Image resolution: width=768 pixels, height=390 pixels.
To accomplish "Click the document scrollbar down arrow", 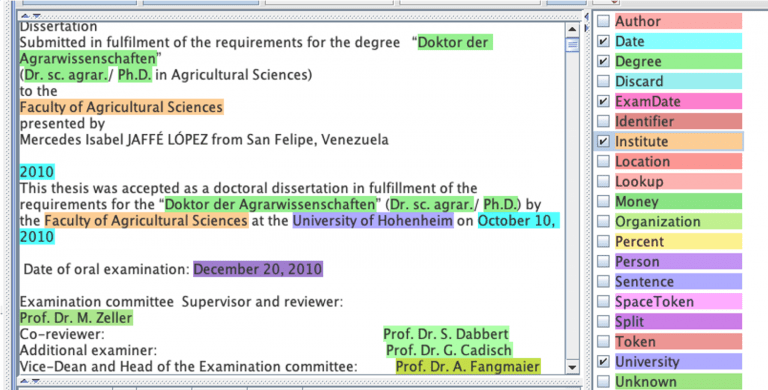I will point(572,366).
